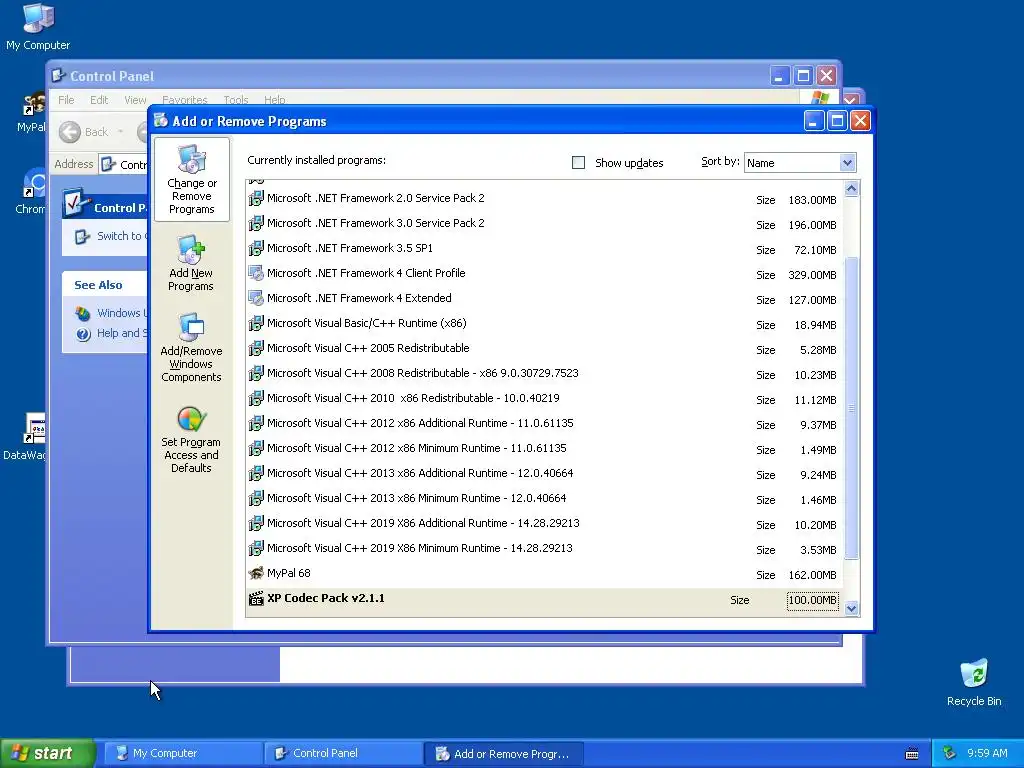The height and width of the screenshot is (768, 1024).
Task: Click icon of Visual C++ 2013 Additional Runtime
Action: click(256, 473)
